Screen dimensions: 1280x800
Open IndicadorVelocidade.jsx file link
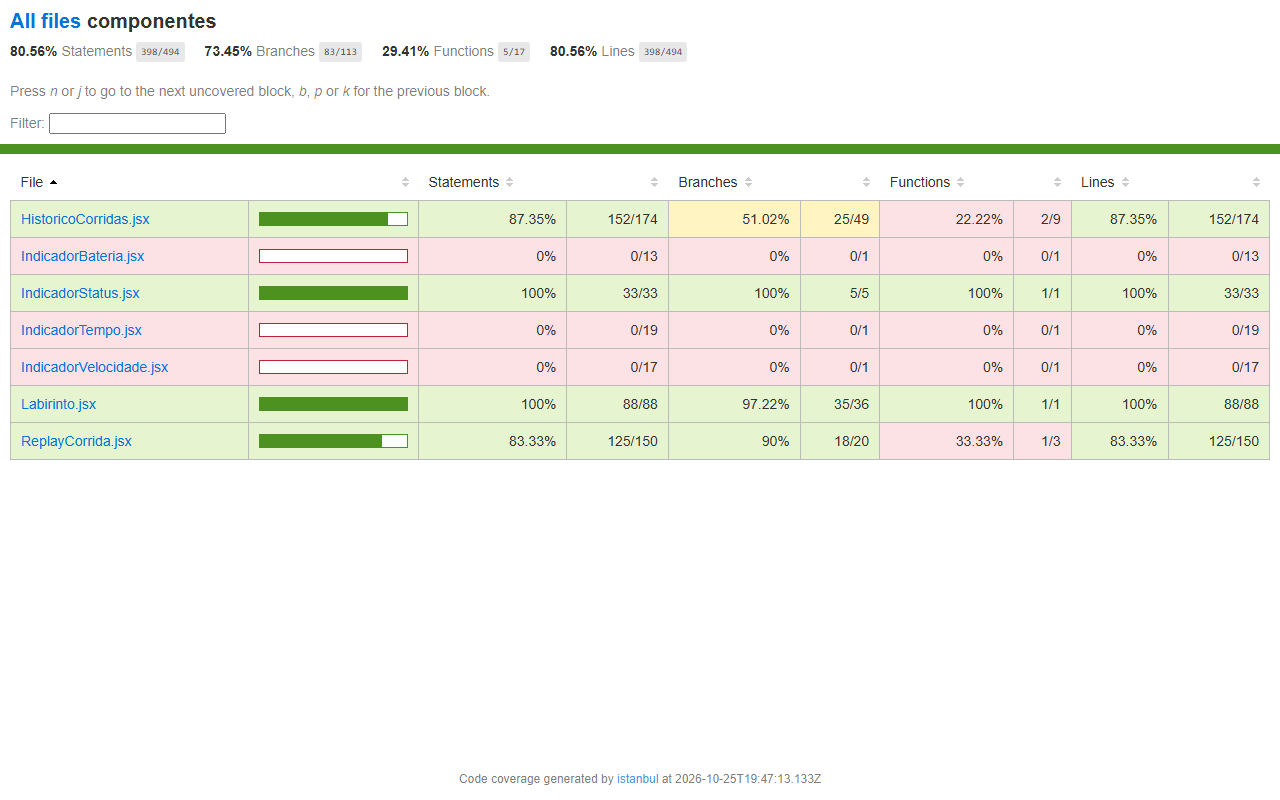tap(94, 367)
